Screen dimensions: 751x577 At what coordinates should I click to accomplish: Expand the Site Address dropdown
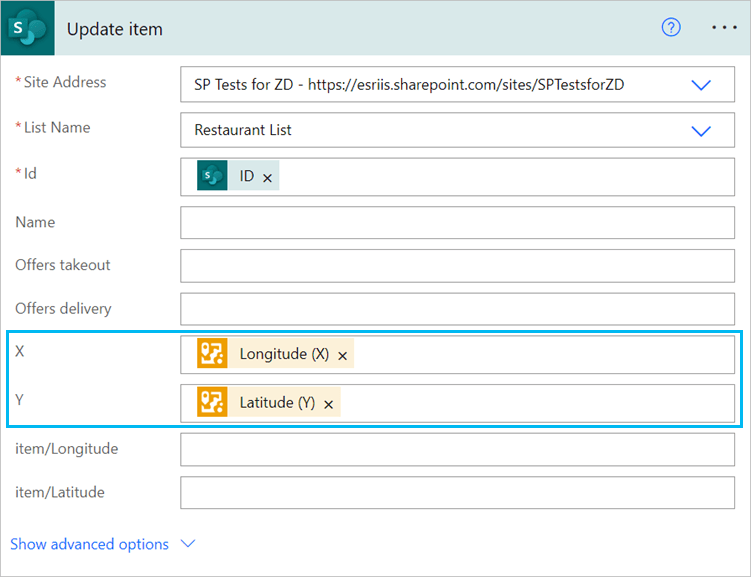pos(701,85)
